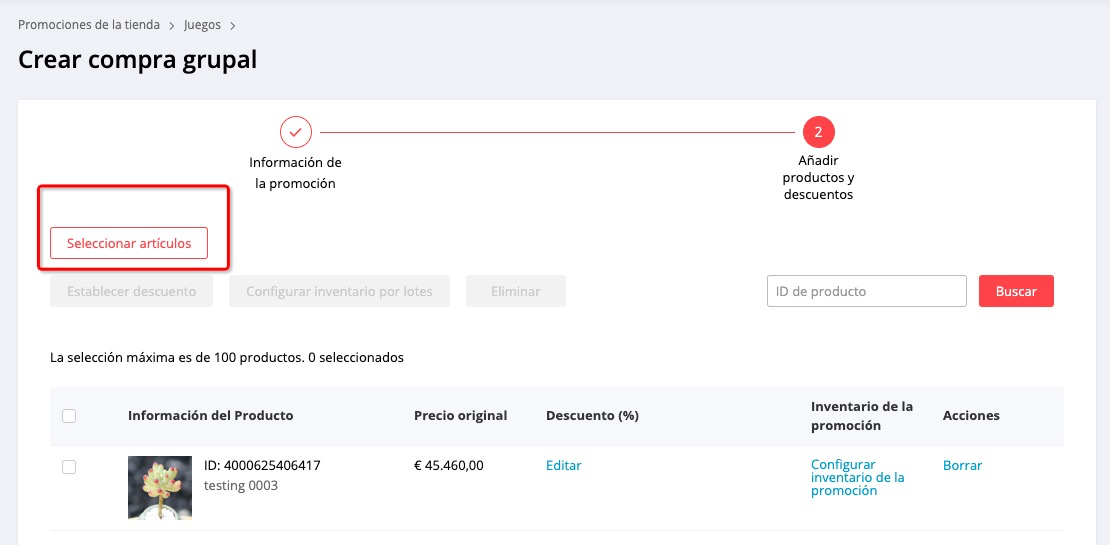This screenshot has width=1110, height=545.
Task: Click the Descuento (%) column header
Action: (593, 415)
